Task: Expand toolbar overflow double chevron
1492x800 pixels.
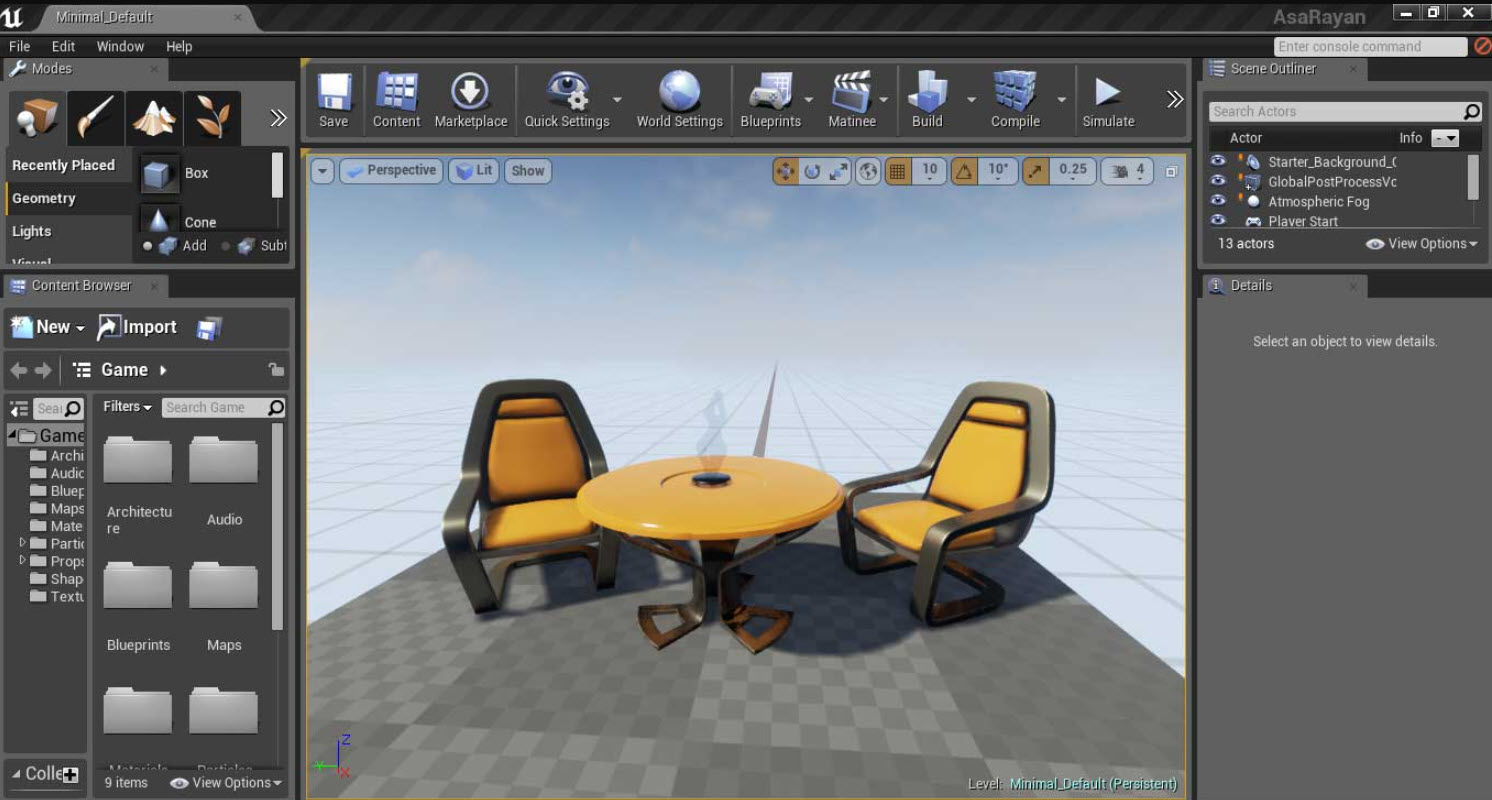Action: click(1175, 99)
